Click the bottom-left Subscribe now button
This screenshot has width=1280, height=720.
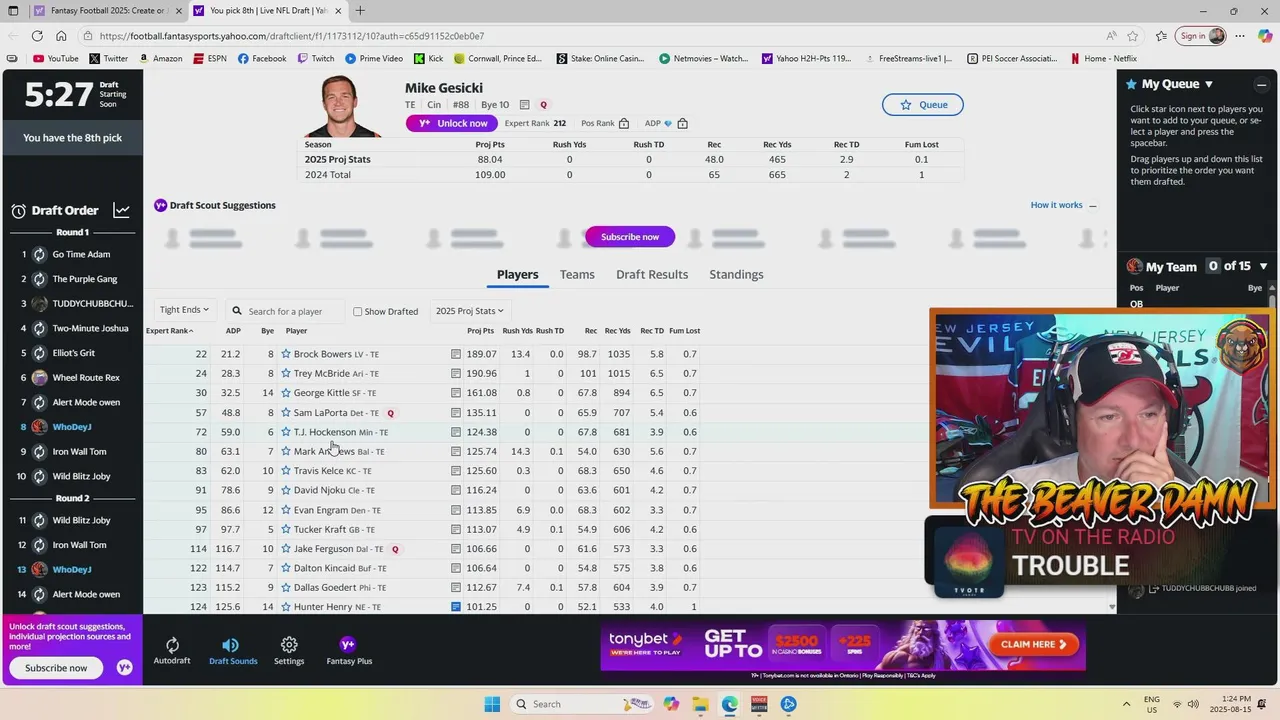[x=56, y=668]
